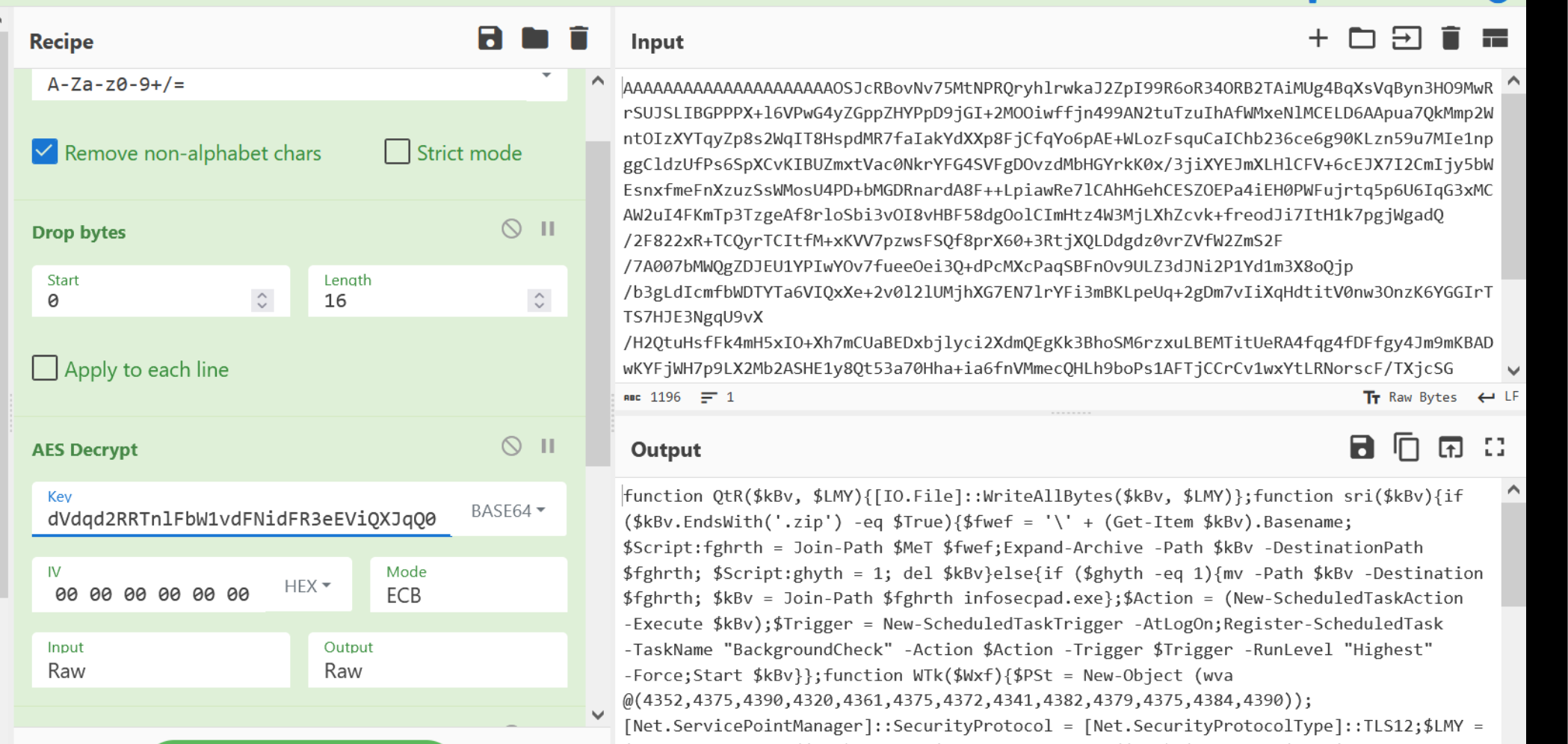Image resolution: width=1568 pixels, height=744 pixels.
Task: Enable Strict mode checkbox
Action: (397, 152)
